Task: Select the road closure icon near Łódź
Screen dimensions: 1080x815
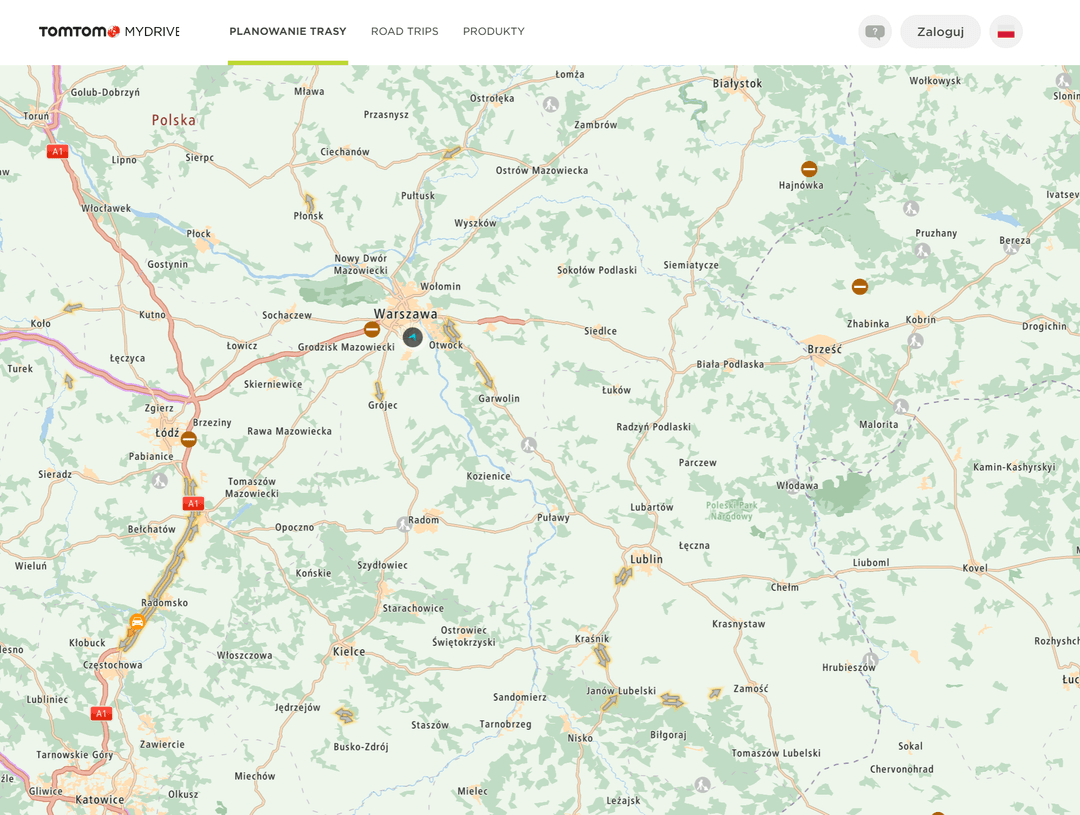Action: pos(189,438)
